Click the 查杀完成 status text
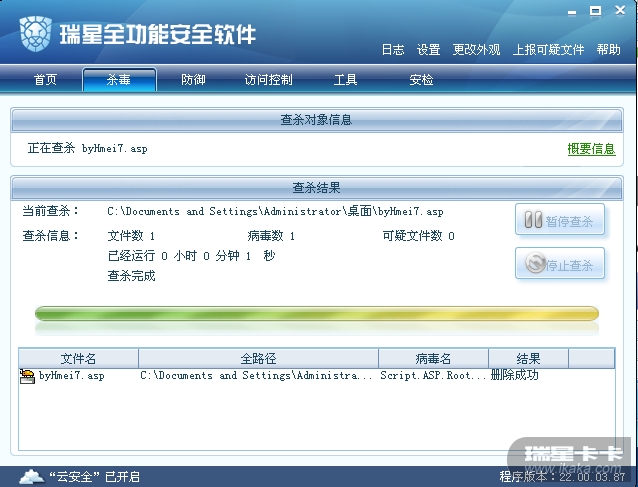The image size is (638, 487). pos(131,276)
